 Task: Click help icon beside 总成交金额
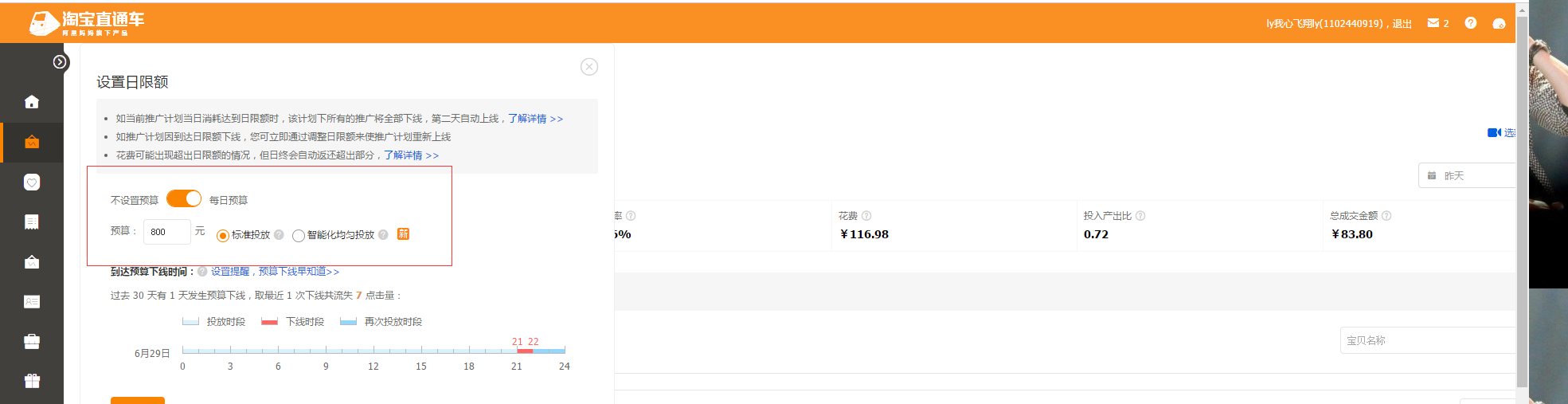point(1386,216)
